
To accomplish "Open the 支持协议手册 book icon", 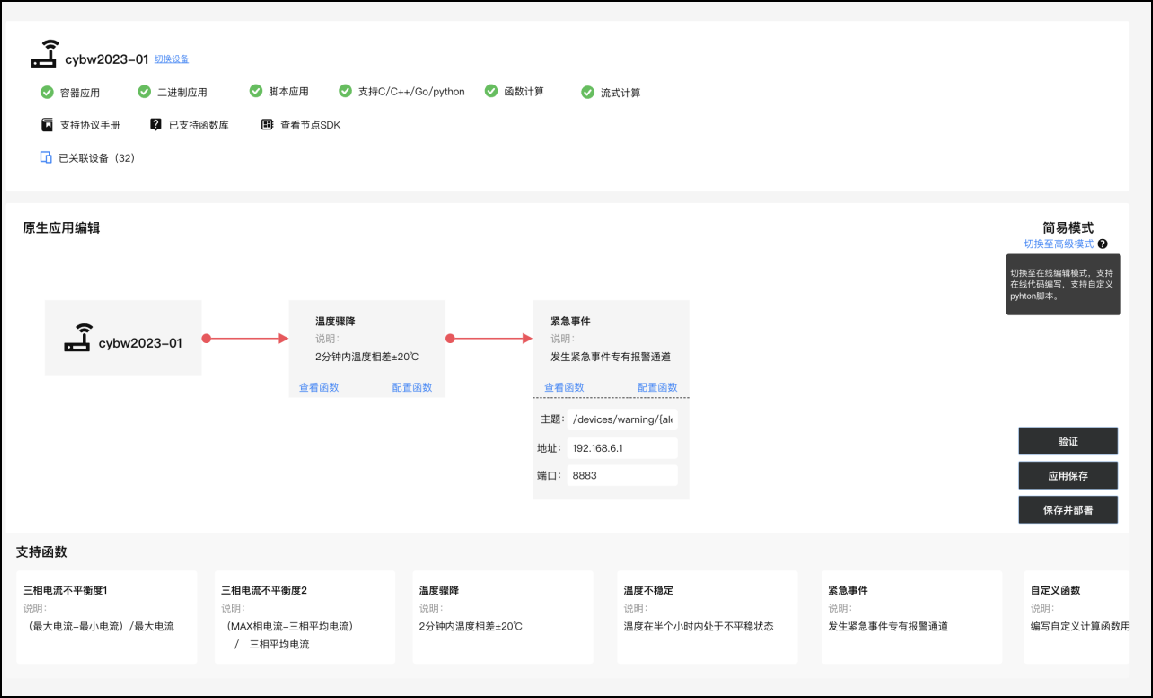I will tap(46, 124).
